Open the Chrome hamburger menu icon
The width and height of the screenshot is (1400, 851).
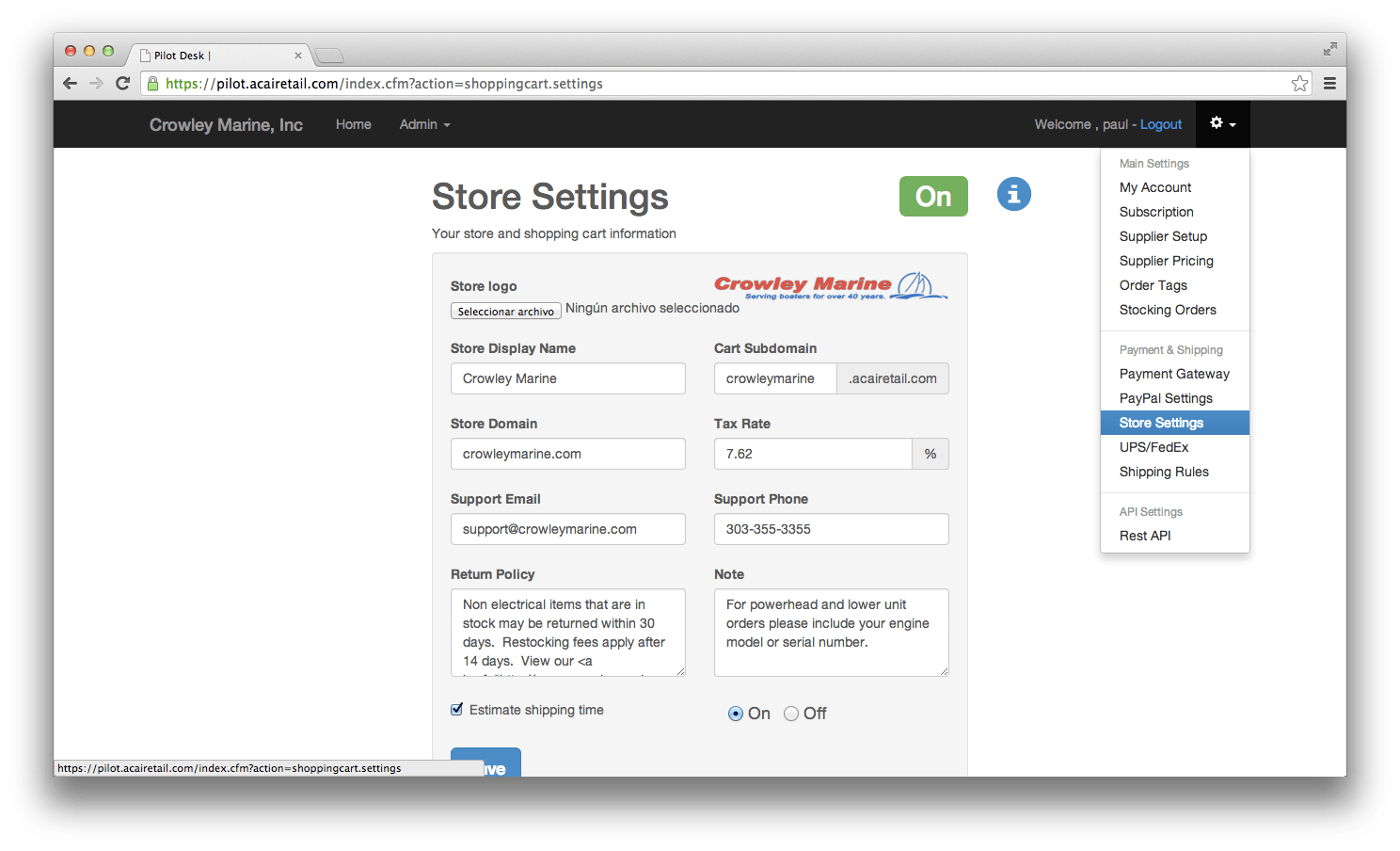pyautogui.click(x=1330, y=83)
